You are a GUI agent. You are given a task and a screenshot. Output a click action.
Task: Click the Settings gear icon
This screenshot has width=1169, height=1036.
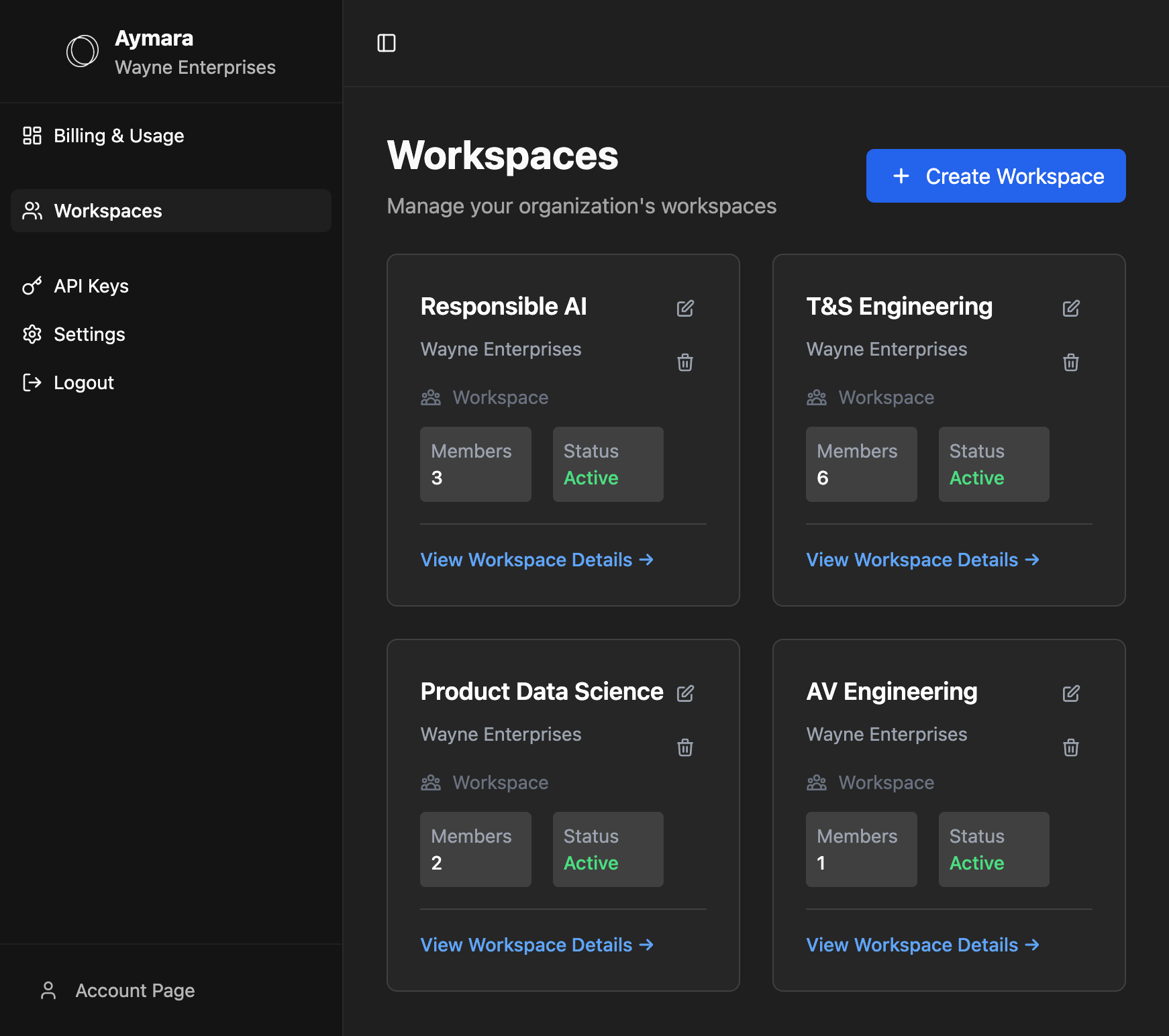tap(32, 334)
